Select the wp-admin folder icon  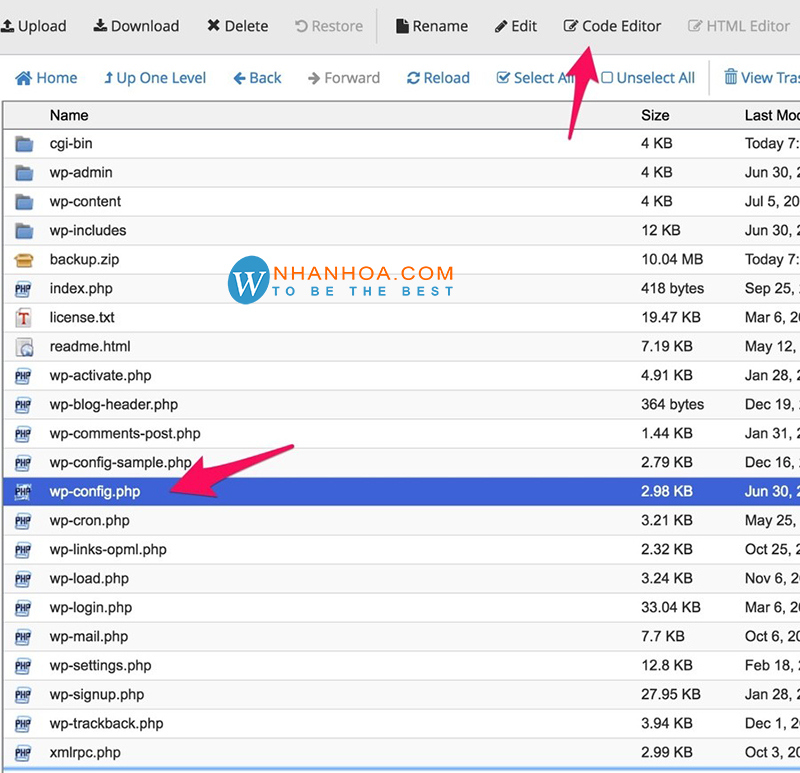(x=24, y=173)
